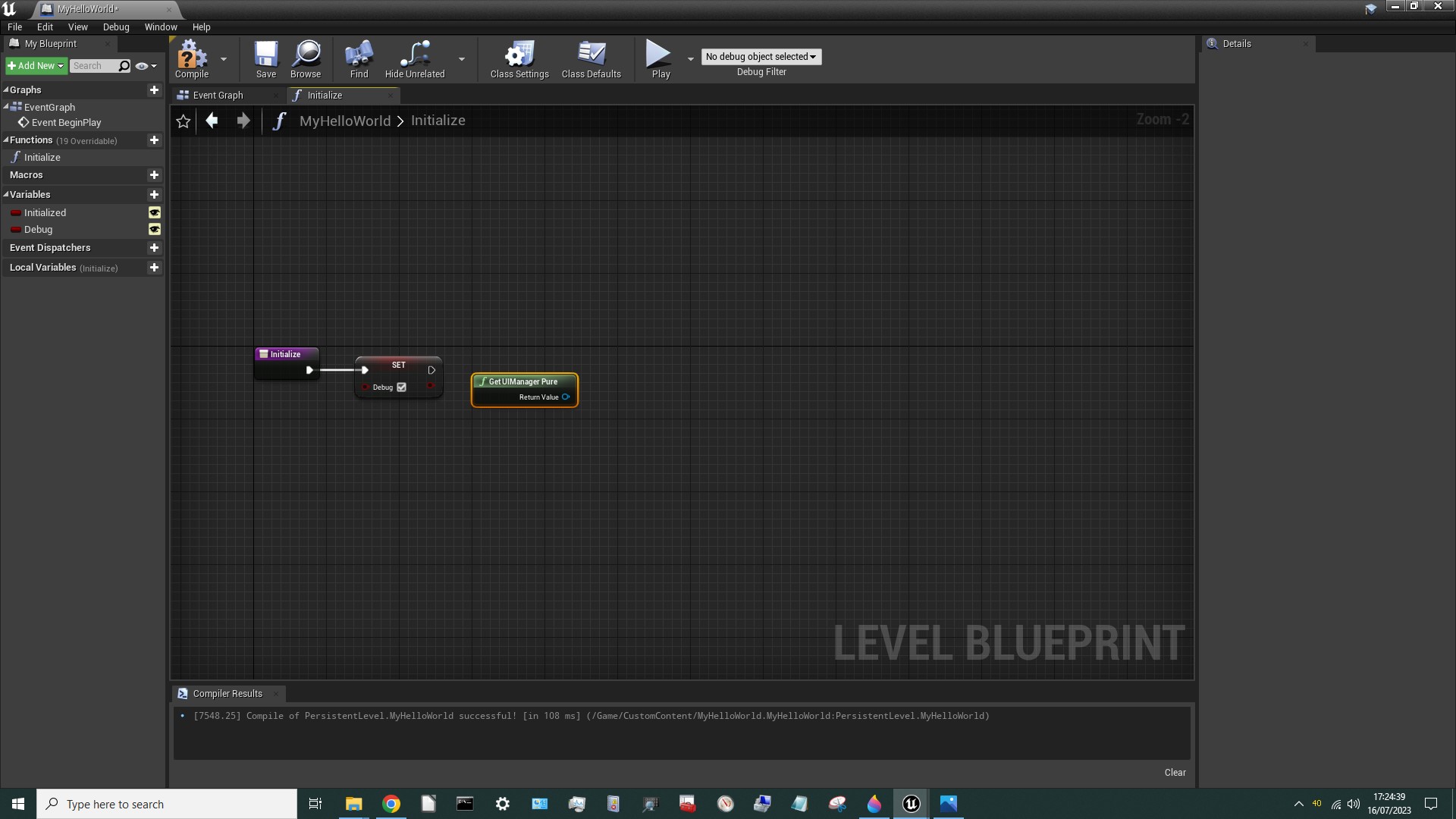Add a new function with Functions plus
Image resolution: width=1456 pixels, height=819 pixels.
tap(154, 140)
